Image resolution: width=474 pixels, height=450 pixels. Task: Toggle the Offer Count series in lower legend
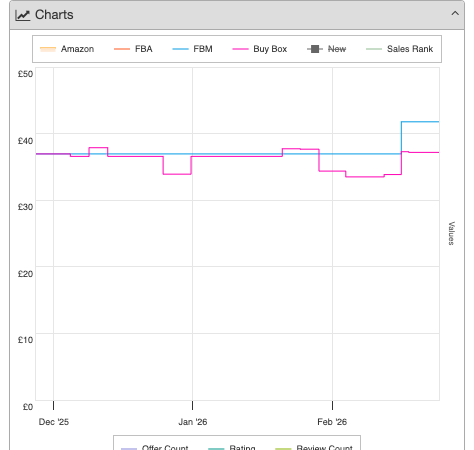click(155, 447)
